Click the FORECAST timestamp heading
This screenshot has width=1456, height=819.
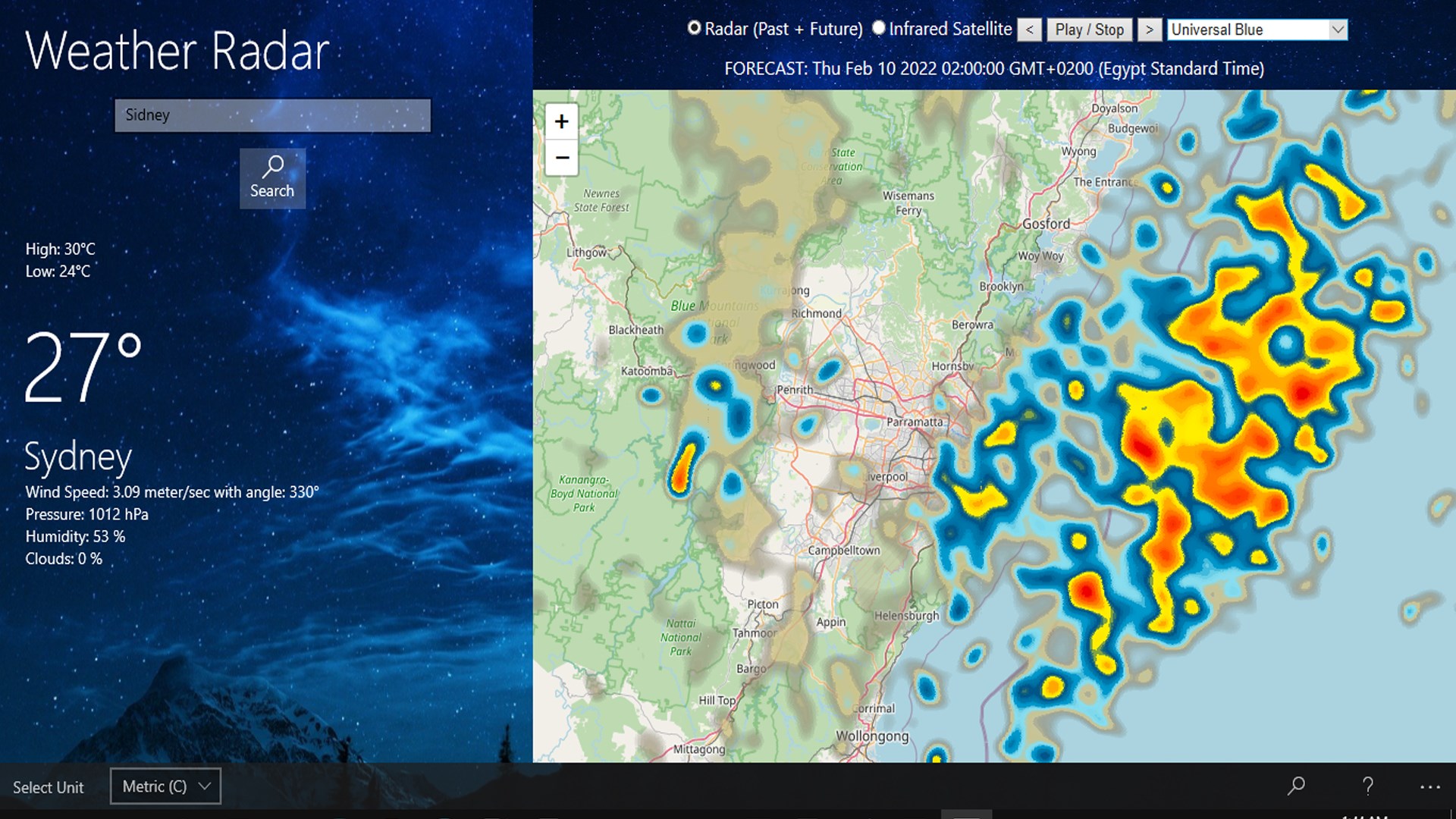994,67
